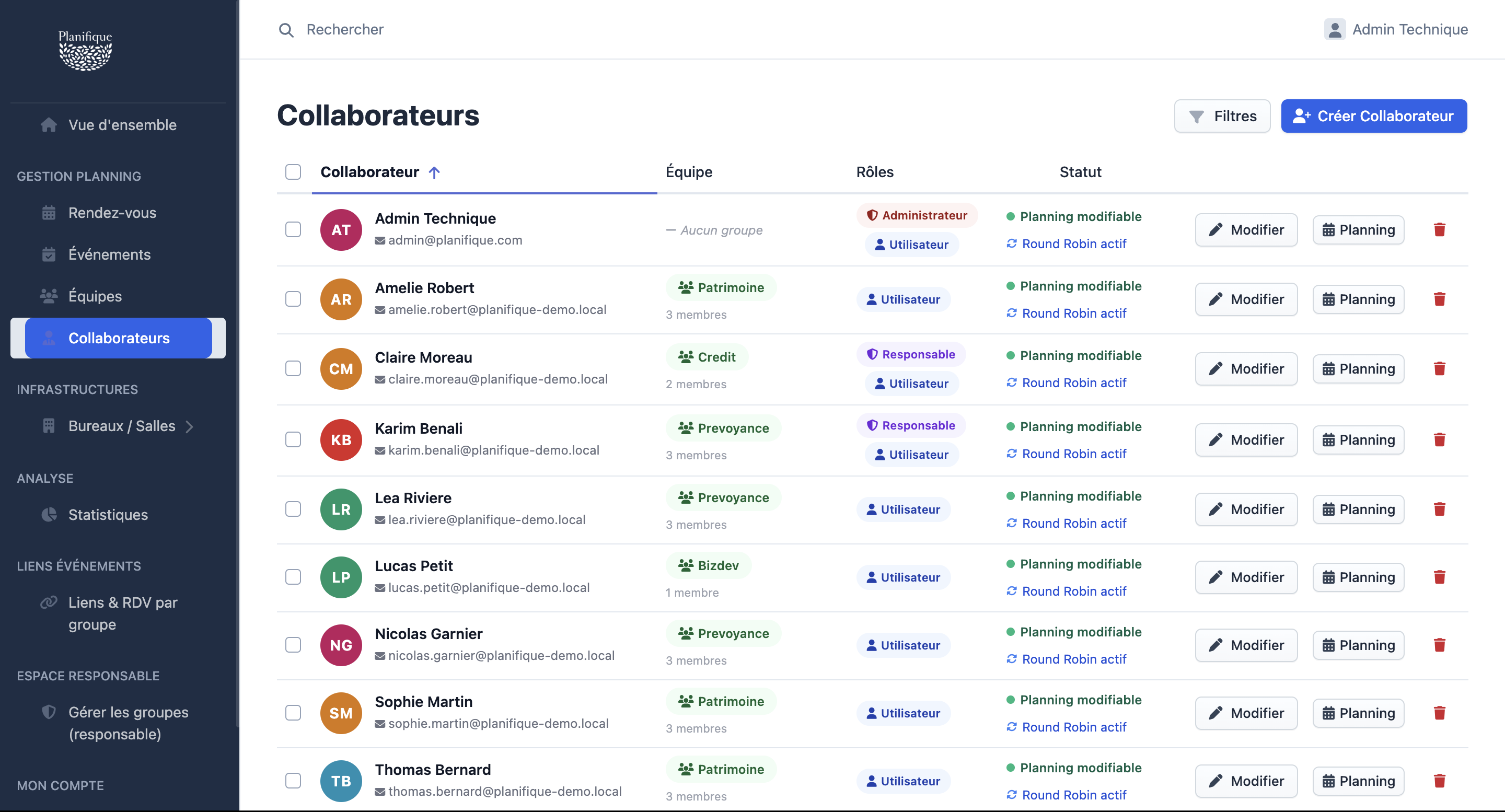The height and width of the screenshot is (812, 1505).
Task: Navigate to Équipes in sidebar
Action: pyautogui.click(x=118, y=296)
